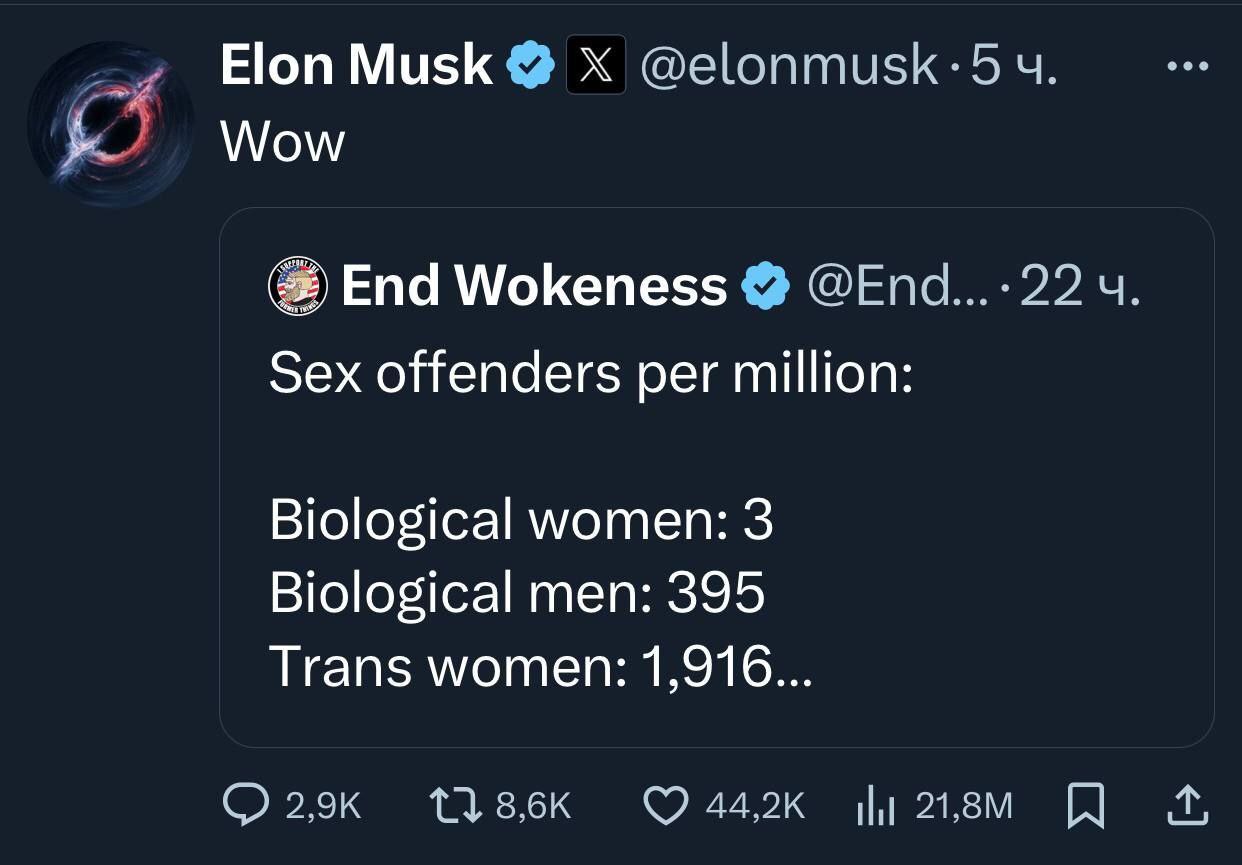Open view analytics bar chart icon

[877, 806]
